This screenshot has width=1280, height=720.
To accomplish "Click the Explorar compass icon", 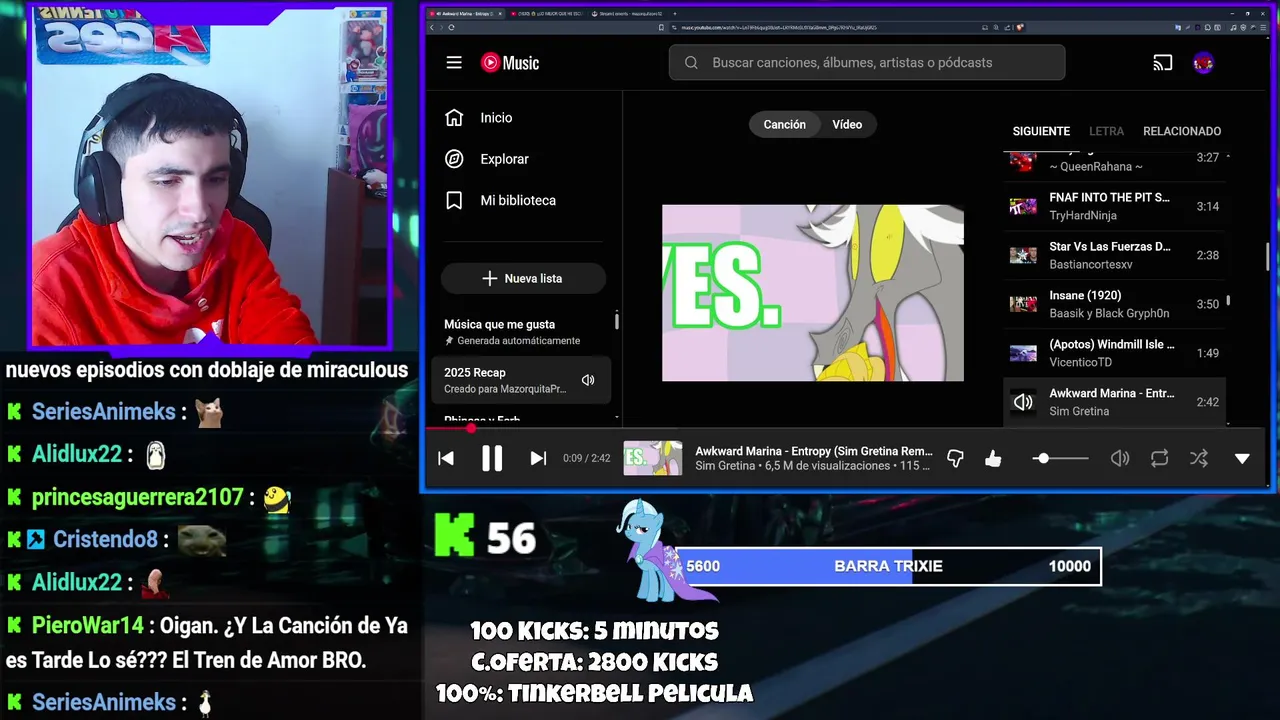I will [454, 159].
